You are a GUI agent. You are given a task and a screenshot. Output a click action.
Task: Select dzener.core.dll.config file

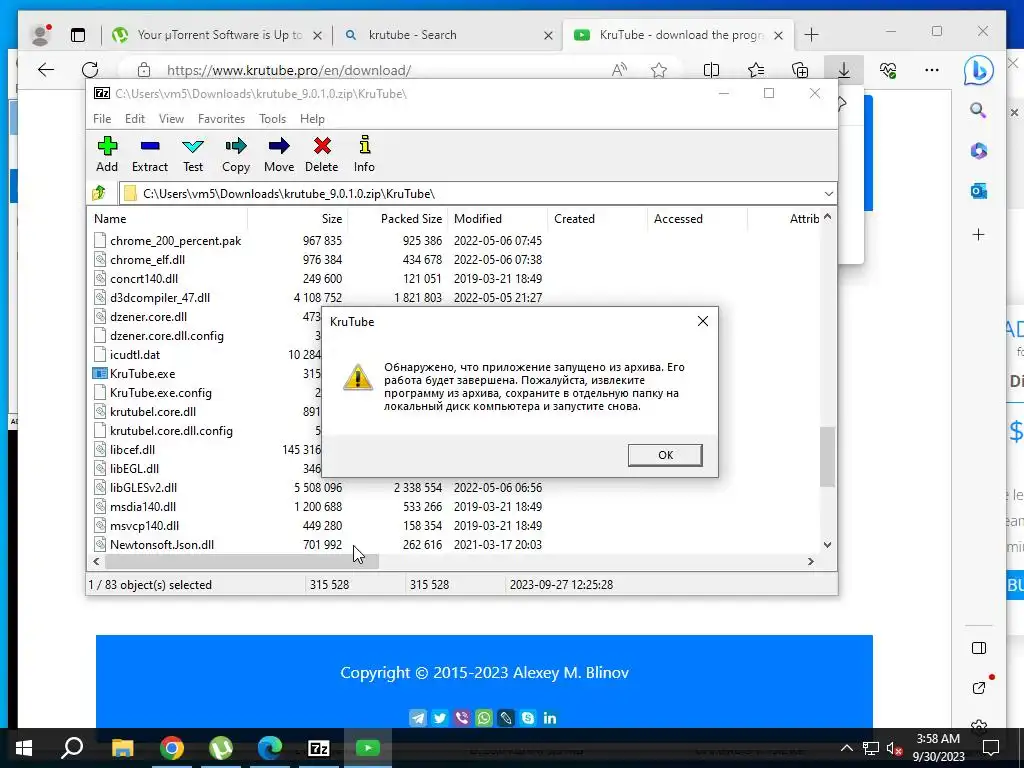tap(167, 336)
